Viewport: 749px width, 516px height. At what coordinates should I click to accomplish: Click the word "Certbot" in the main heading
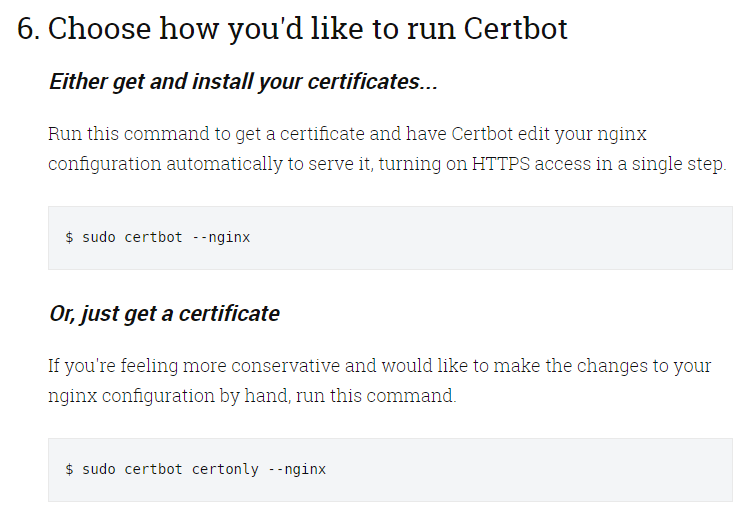[516, 28]
